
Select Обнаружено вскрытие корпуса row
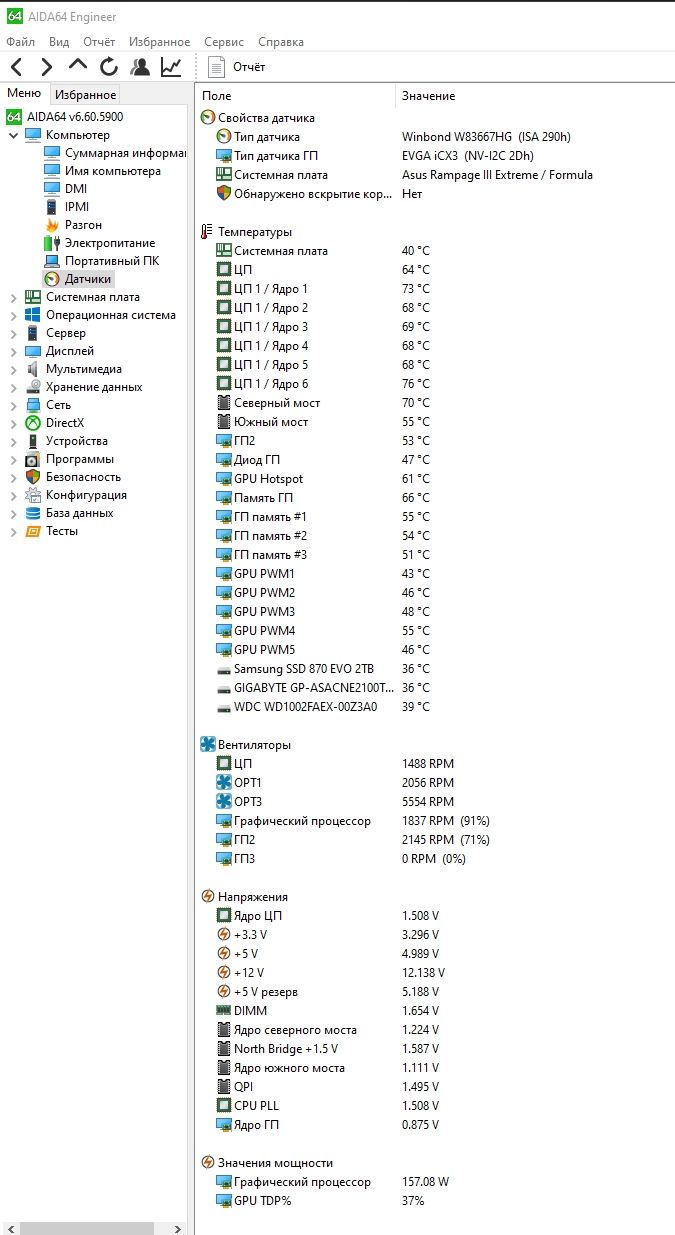pyautogui.click(x=435, y=194)
